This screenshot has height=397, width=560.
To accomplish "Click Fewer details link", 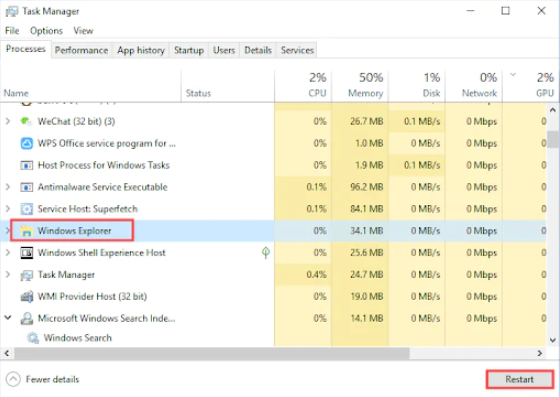I will click(x=52, y=379).
